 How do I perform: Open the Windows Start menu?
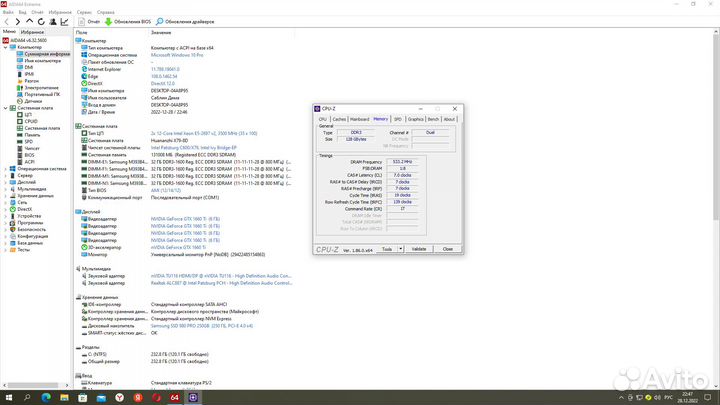[9, 398]
